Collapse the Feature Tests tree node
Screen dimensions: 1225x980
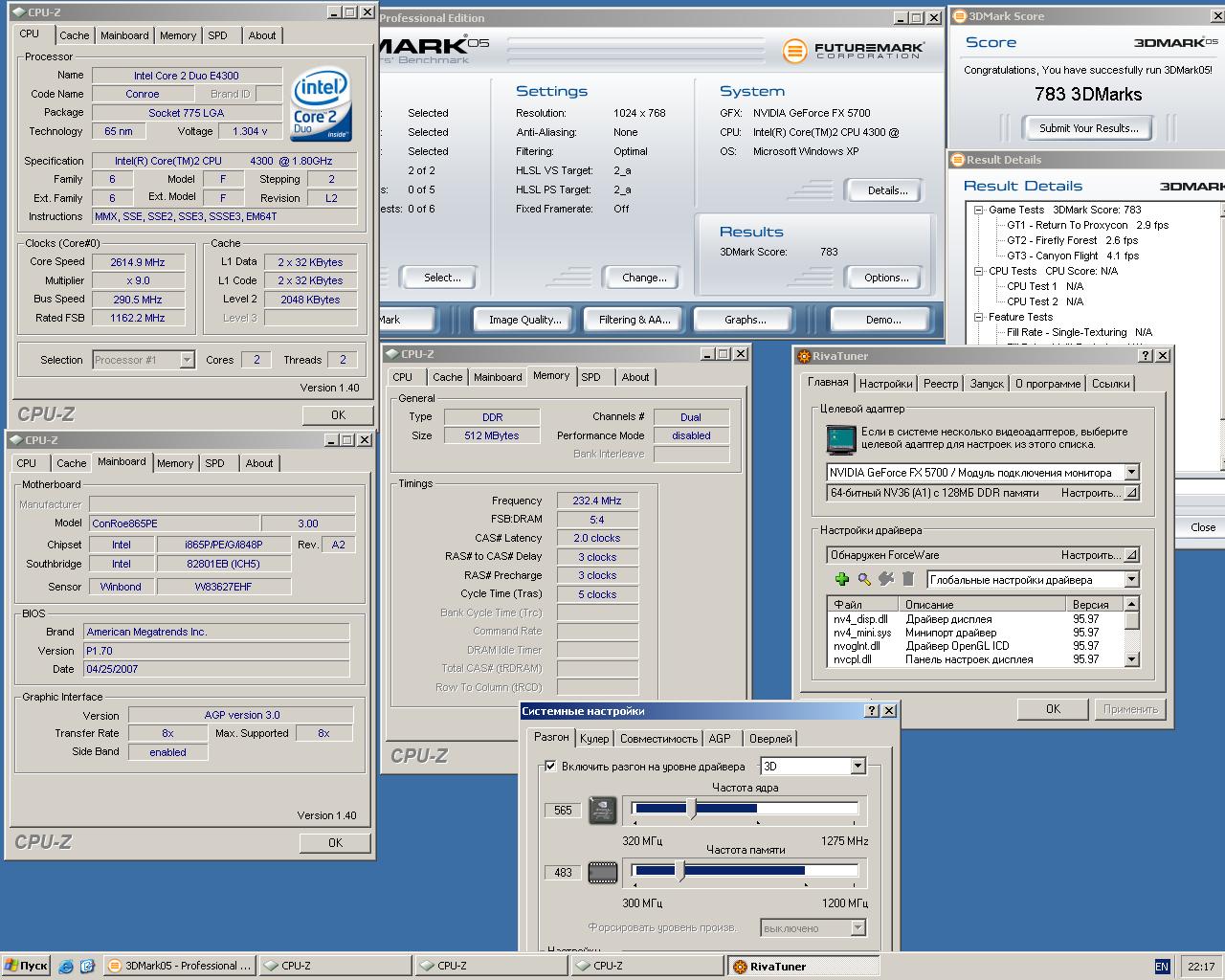tap(979, 317)
